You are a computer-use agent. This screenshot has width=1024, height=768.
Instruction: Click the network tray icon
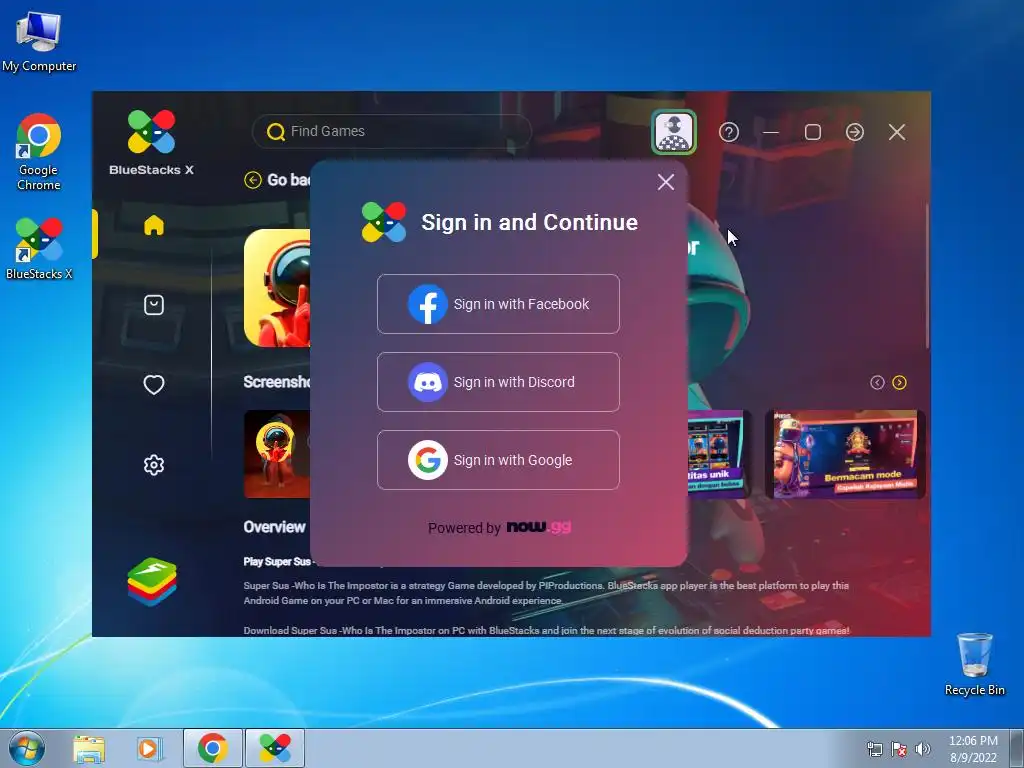874,749
